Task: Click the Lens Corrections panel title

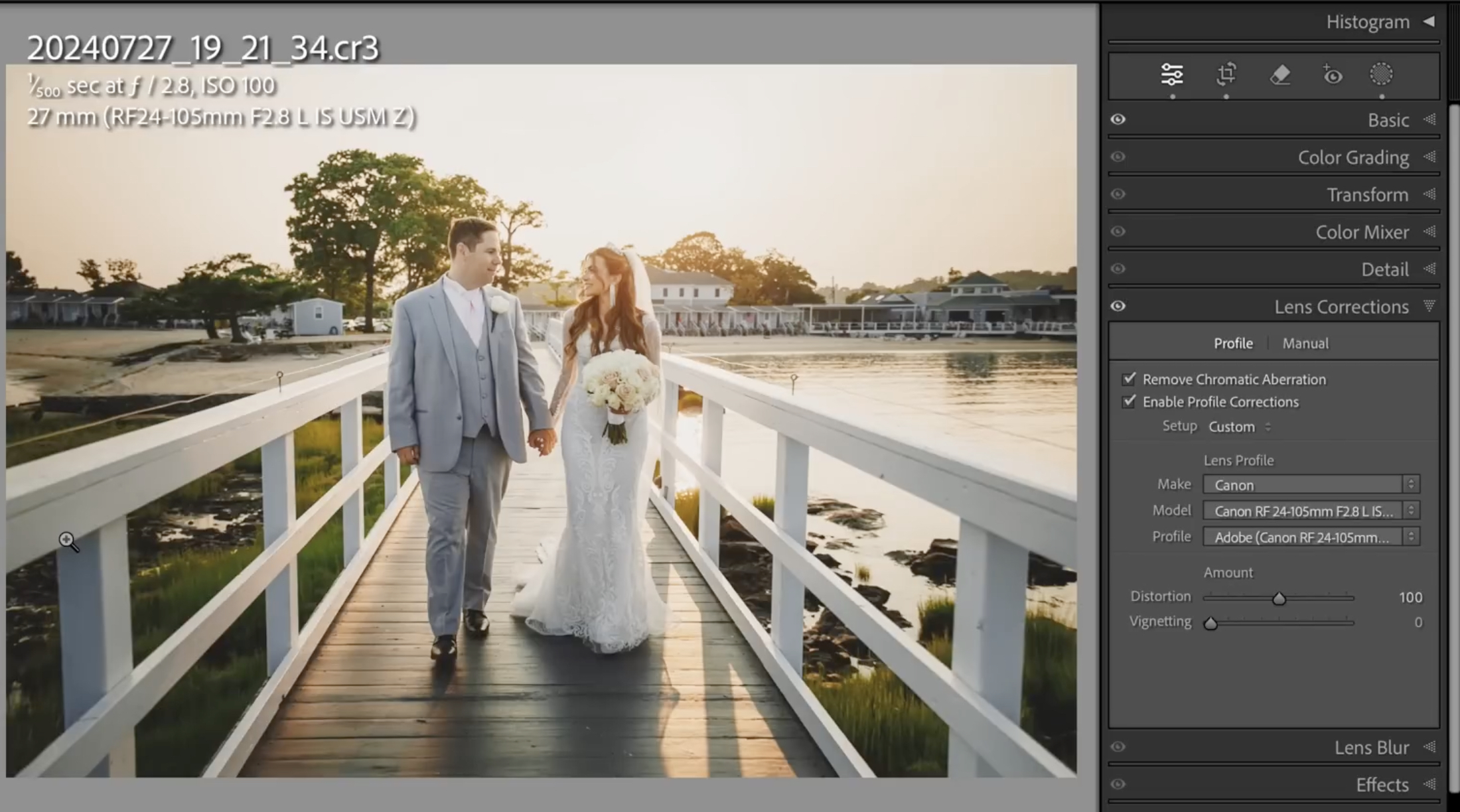Action: coord(1341,306)
